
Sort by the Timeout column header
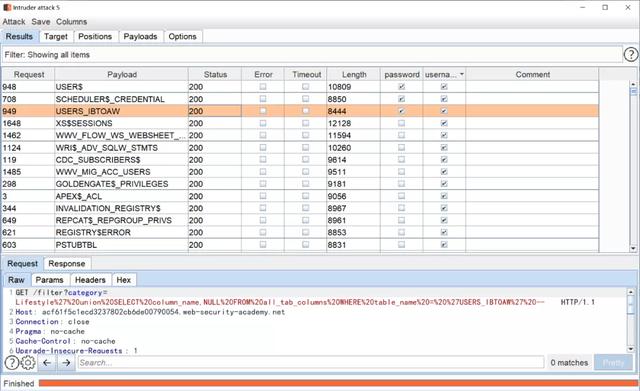[x=306, y=74]
